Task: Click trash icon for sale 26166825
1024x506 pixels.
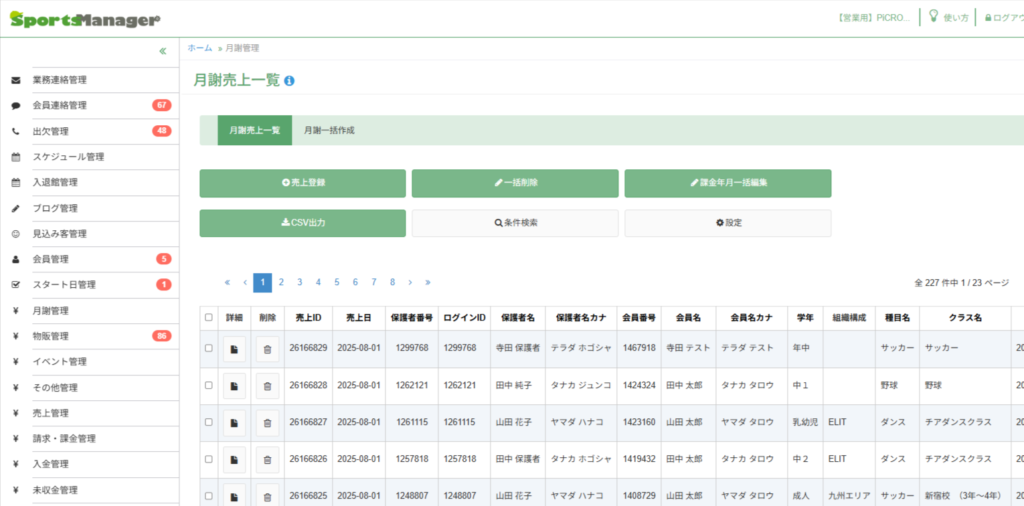Action: pyautogui.click(x=267, y=496)
